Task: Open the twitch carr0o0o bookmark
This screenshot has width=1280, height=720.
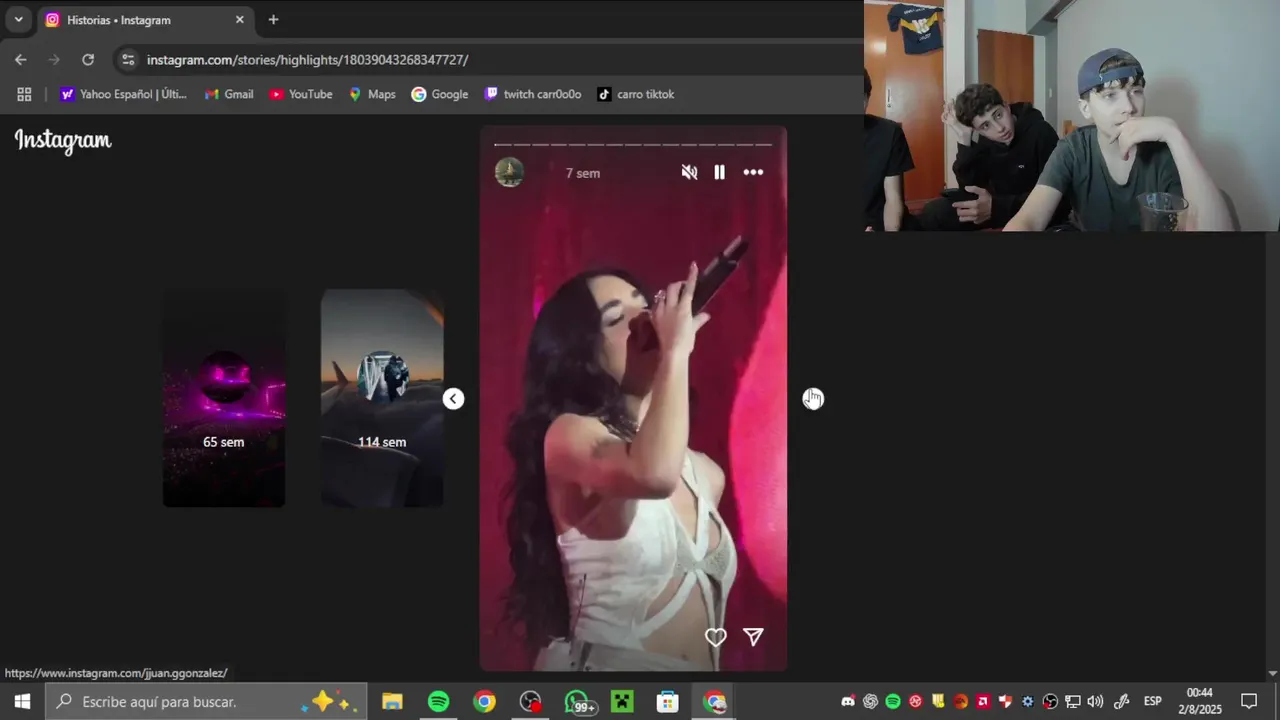Action: [x=532, y=94]
